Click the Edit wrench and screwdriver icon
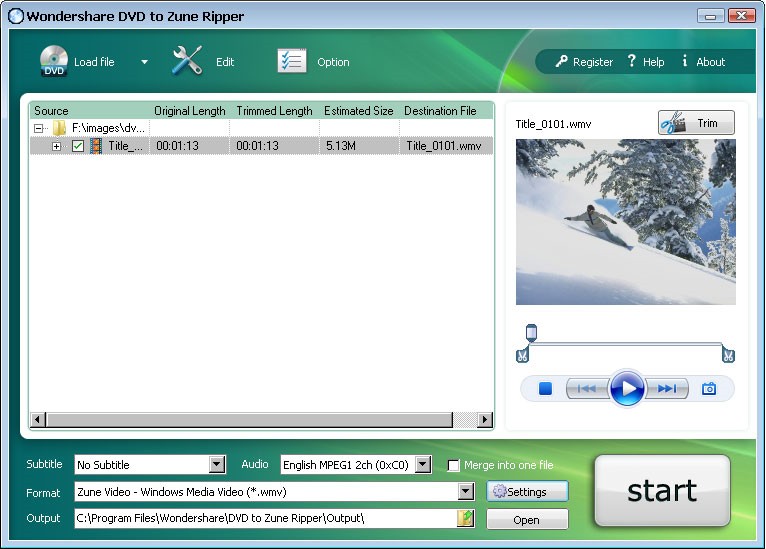This screenshot has width=766, height=549. 187,61
